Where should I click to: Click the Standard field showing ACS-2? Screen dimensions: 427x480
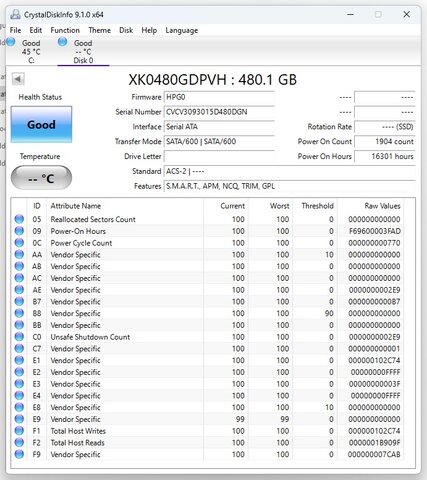coord(289,171)
